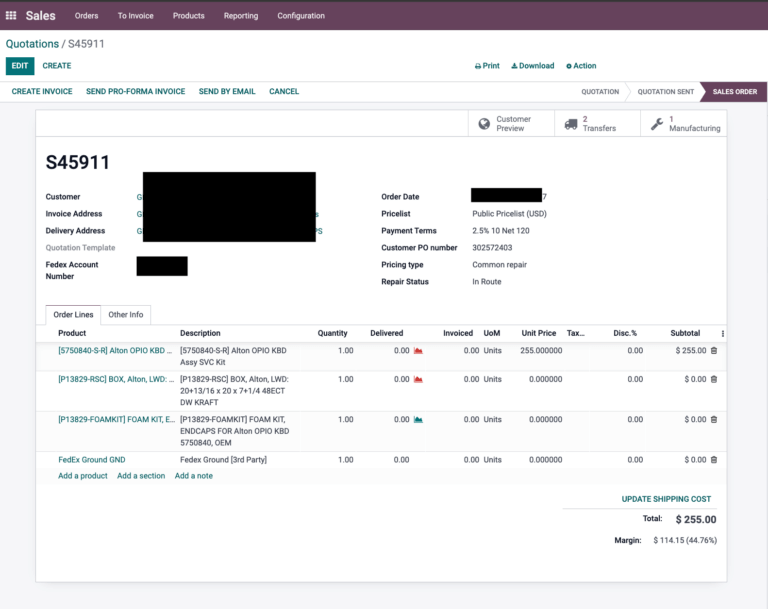Image resolution: width=768 pixels, height=609 pixels.
Task: Click the red forecast chart icon for Alton OPIO KBD line
Action: [x=418, y=351]
